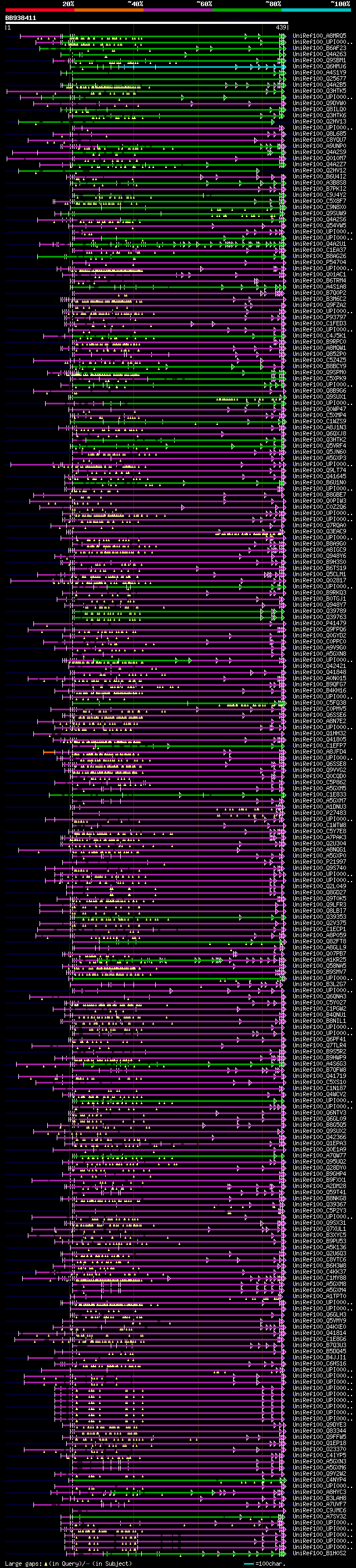
Task: Open hit UniRef100_Q9SUX1
Action: click(x=319, y=397)
